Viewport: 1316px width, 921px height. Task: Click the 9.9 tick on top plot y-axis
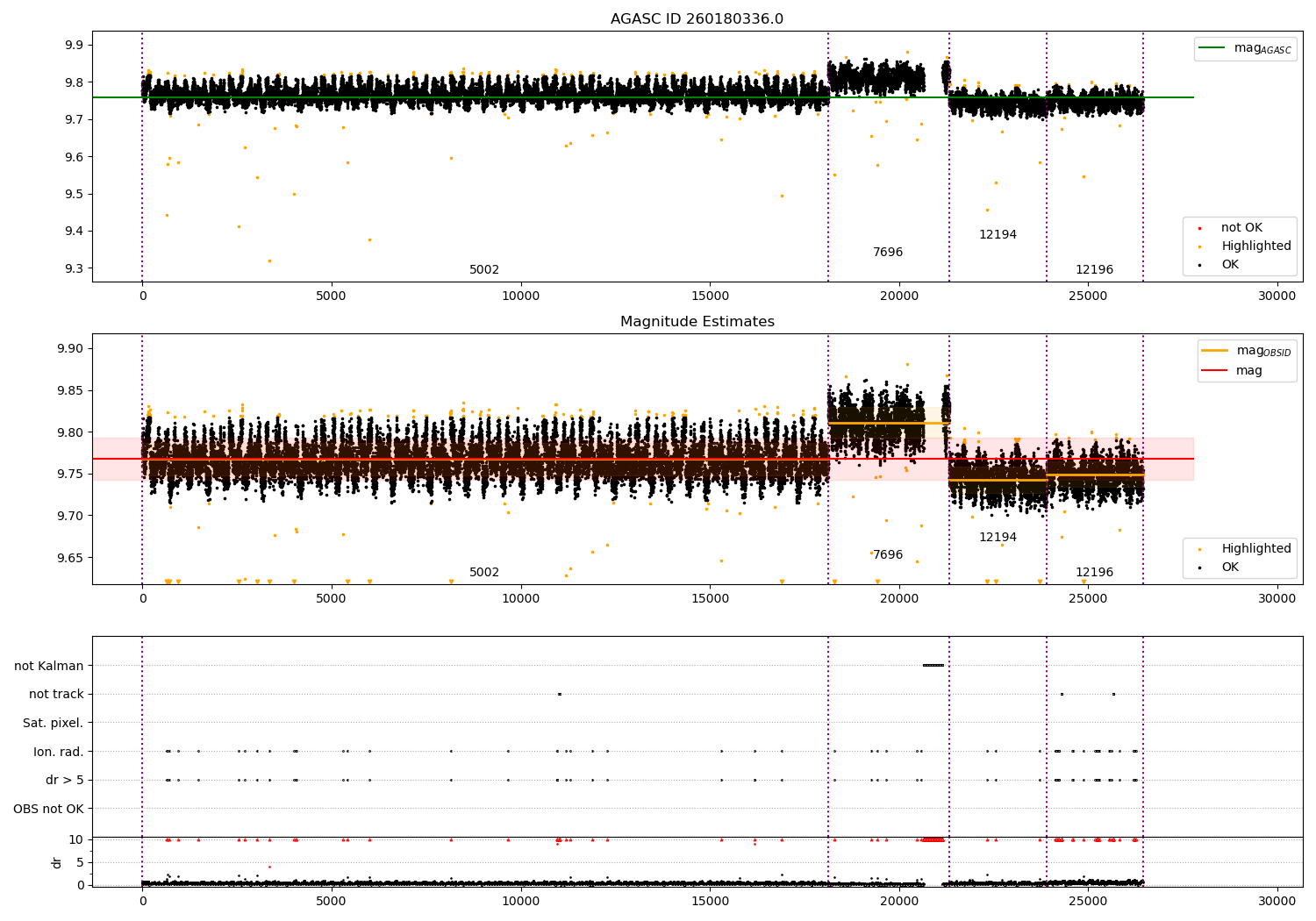[x=75, y=45]
